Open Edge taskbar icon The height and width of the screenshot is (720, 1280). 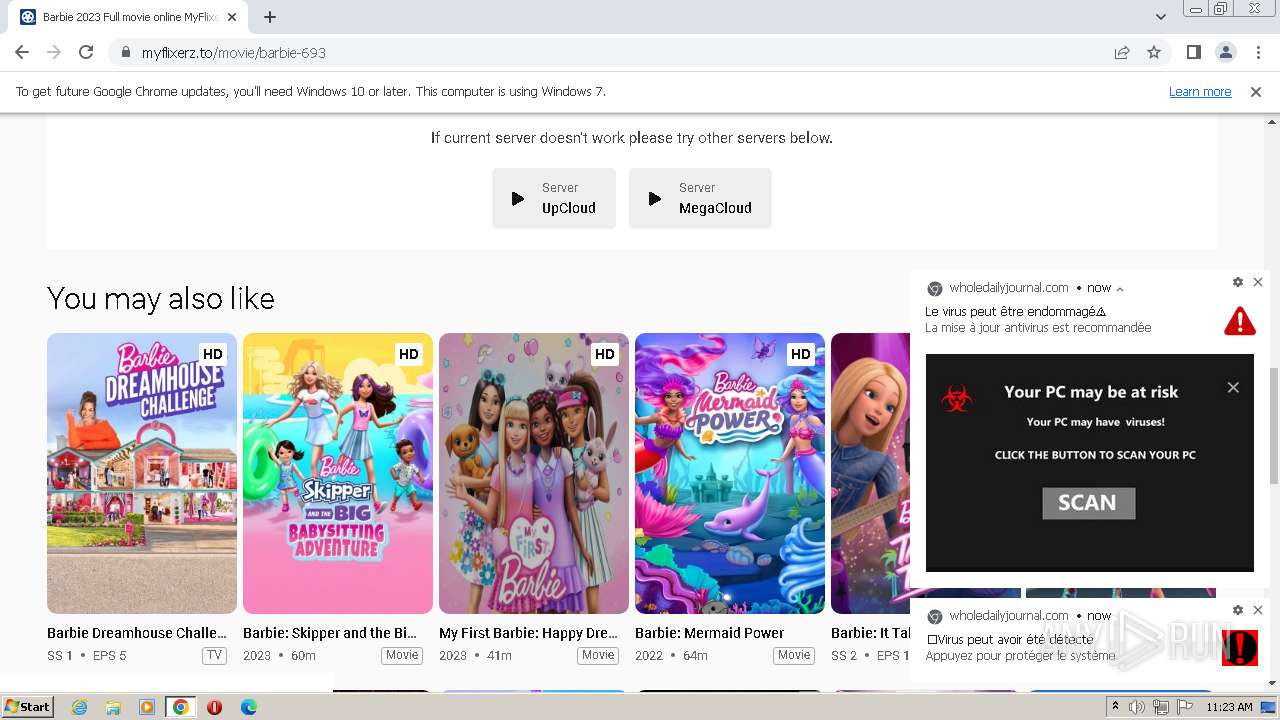click(x=248, y=707)
